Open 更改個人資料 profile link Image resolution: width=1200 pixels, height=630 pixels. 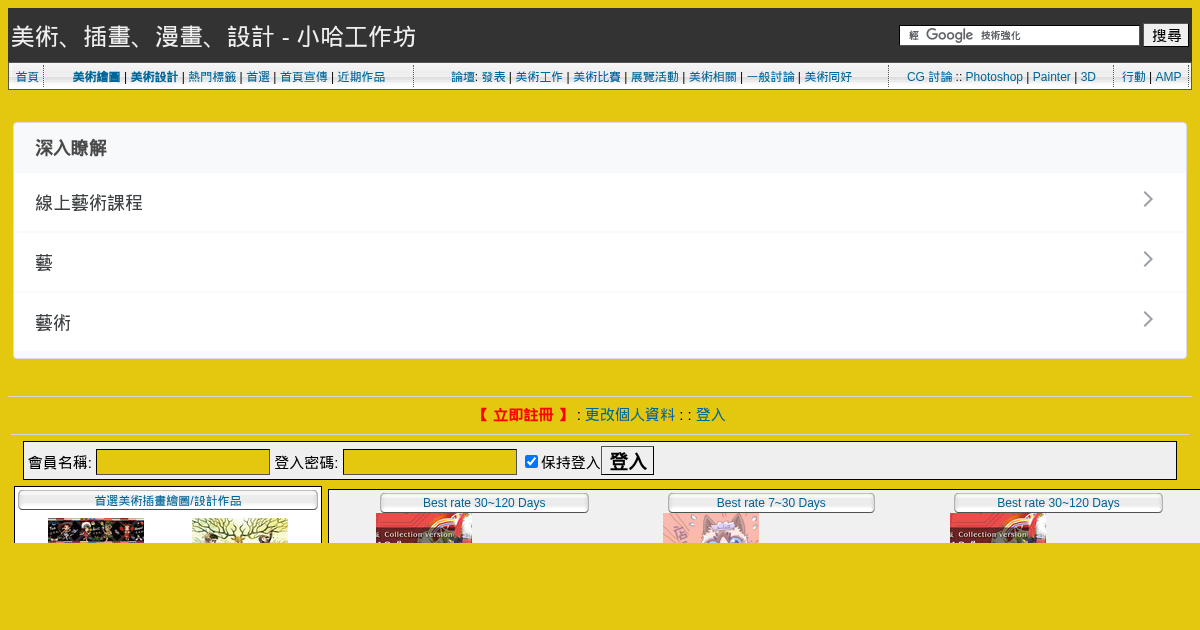pyautogui.click(x=629, y=415)
